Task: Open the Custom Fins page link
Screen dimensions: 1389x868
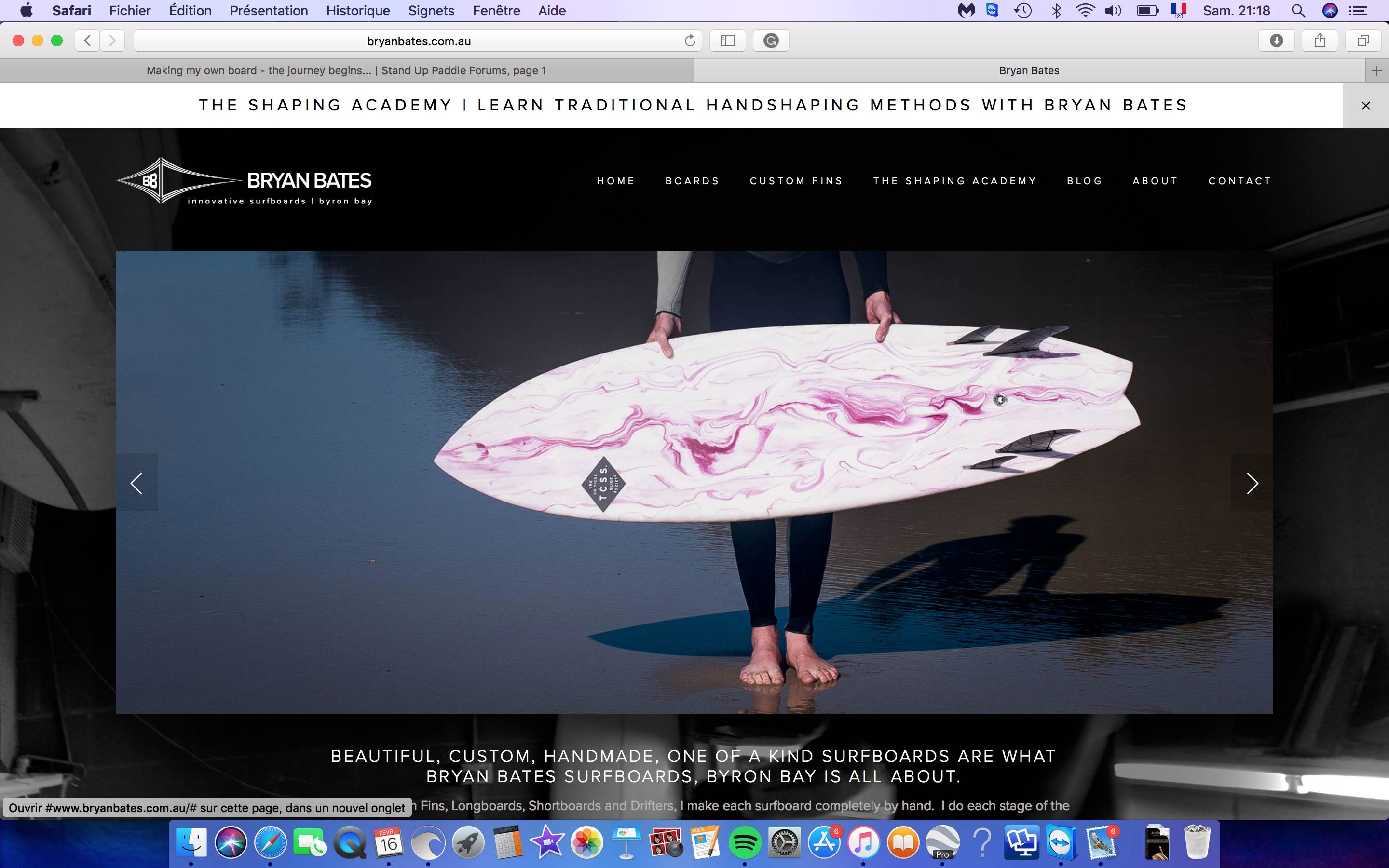Action: pos(796,181)
